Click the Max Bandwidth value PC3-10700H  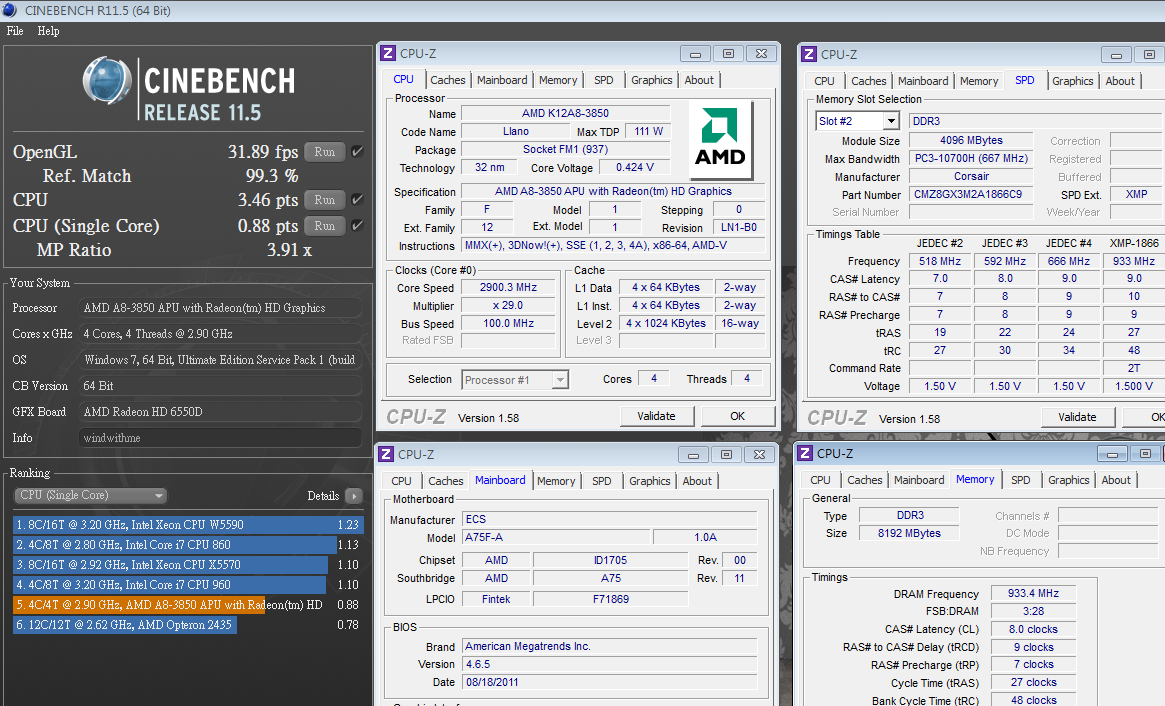970,158
